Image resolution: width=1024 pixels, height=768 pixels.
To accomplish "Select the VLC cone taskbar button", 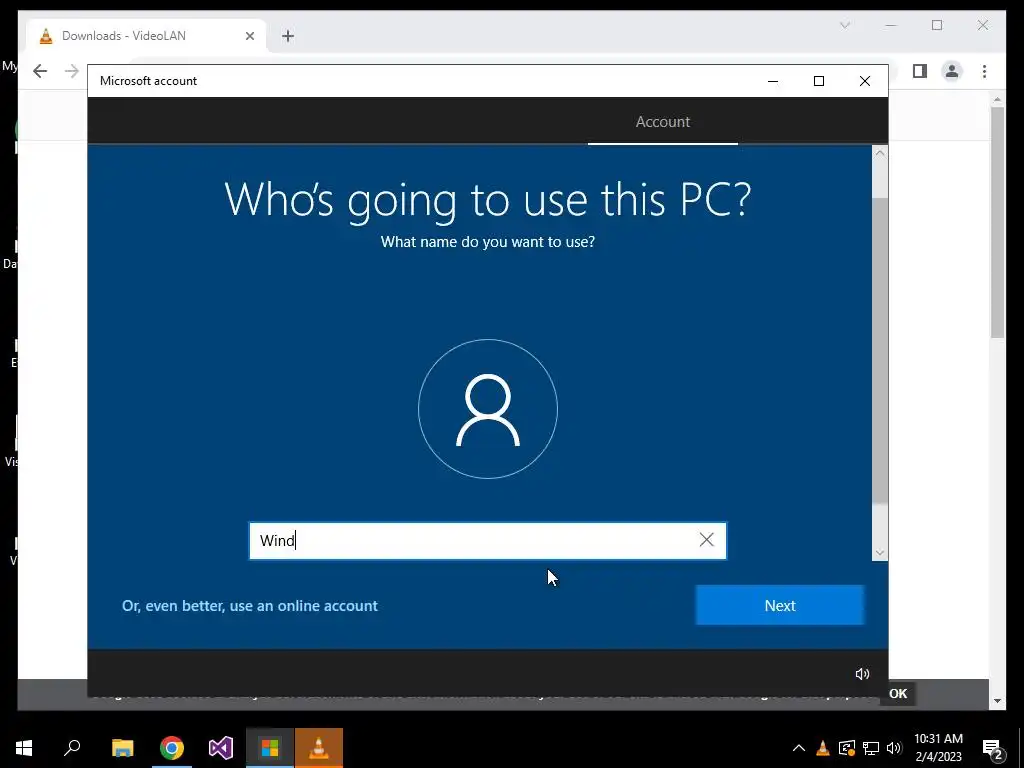I will coord(319,748).
